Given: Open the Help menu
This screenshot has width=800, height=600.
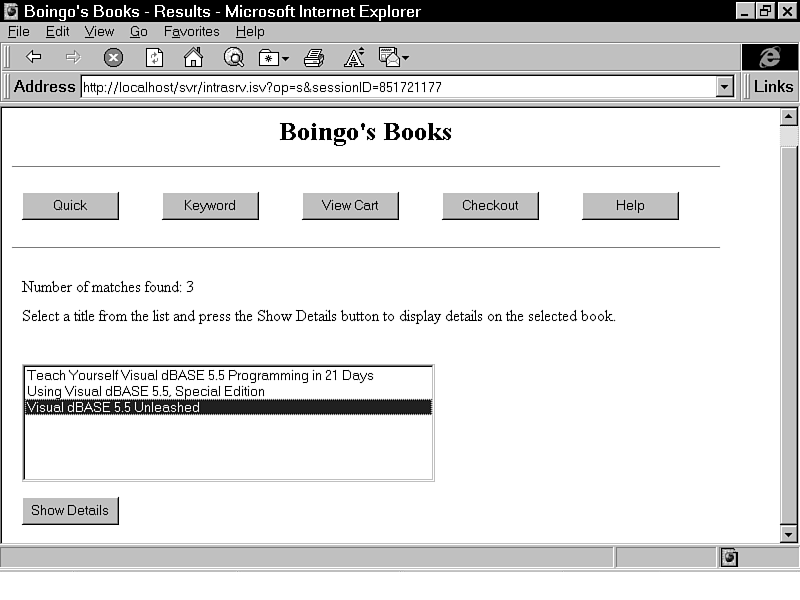Looking at the screenshot, I should pyautogui.click(x=250, y=32).
